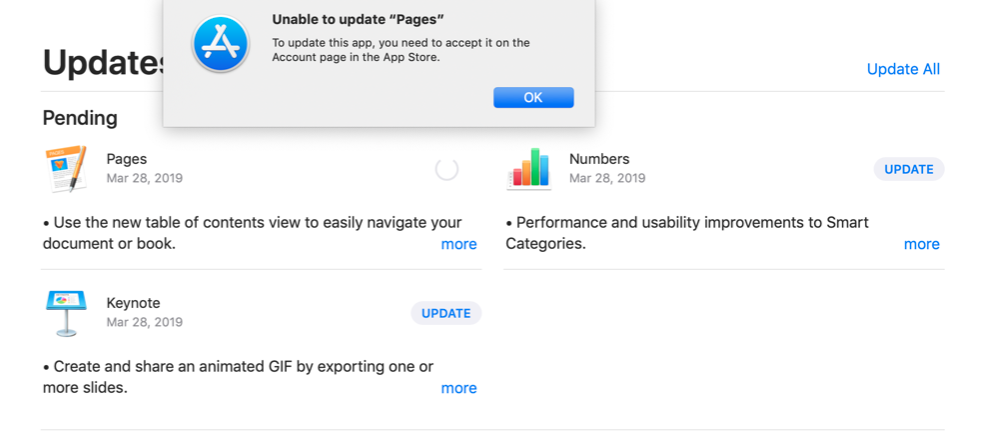The image size is (985, 435).
Task: Click the Keynote animated GIF description text
Action: tap(238, 377)
